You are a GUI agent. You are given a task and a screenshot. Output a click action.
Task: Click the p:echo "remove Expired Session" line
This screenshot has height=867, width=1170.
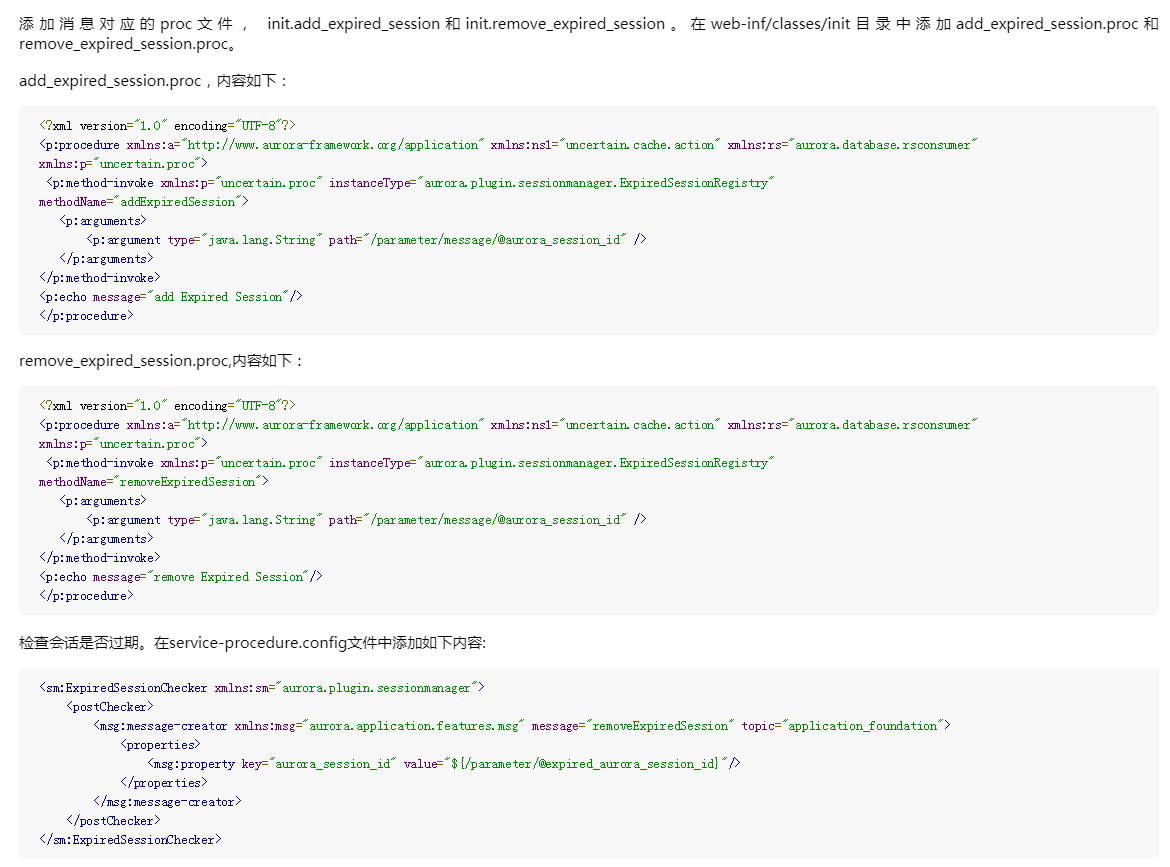tap(180, 577)
